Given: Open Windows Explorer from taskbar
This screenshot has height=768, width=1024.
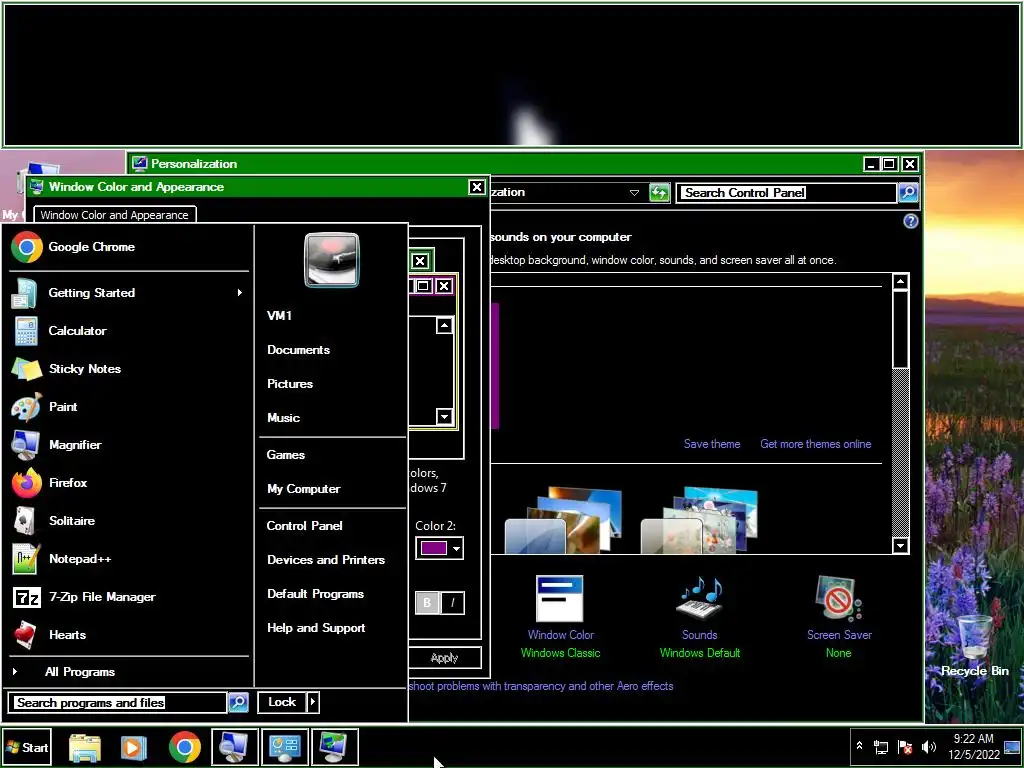Looking at the screenshot, I should [x=85, y=747].
